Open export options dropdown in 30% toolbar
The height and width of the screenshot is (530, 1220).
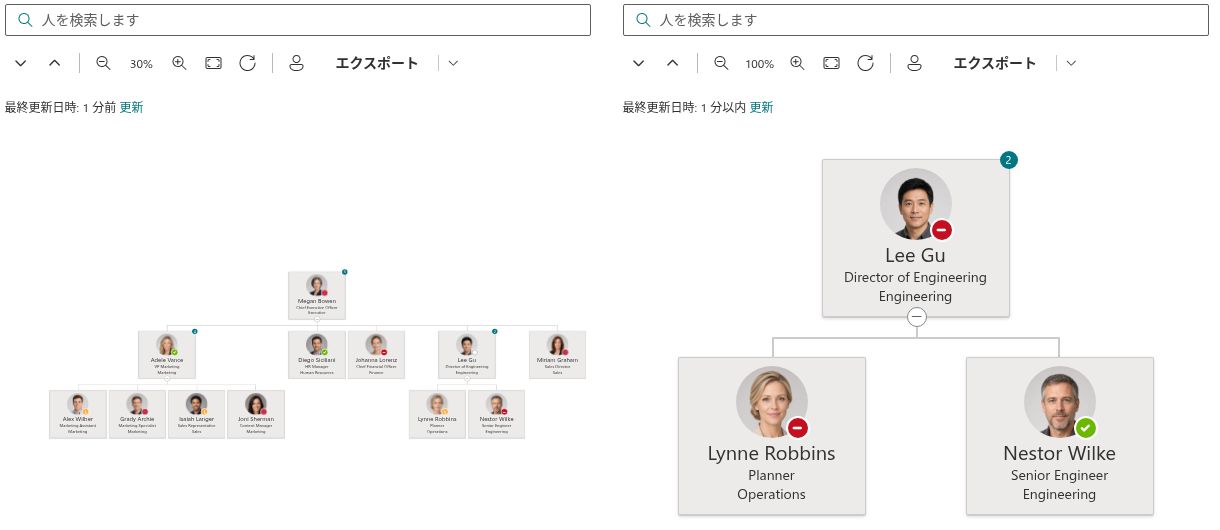pyautogui.click(x=453, y=63)
